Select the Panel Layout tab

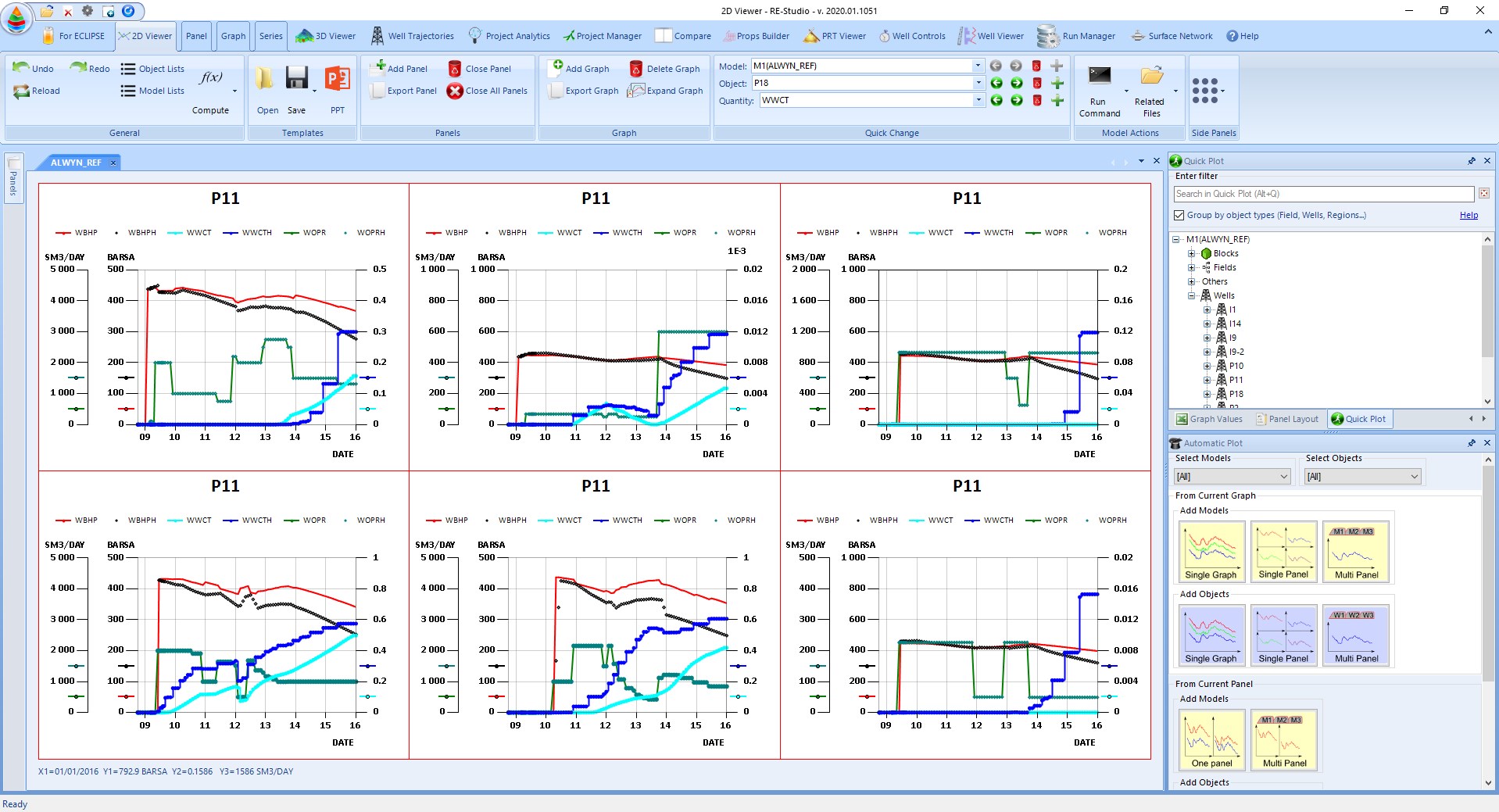pos(1286,419)
